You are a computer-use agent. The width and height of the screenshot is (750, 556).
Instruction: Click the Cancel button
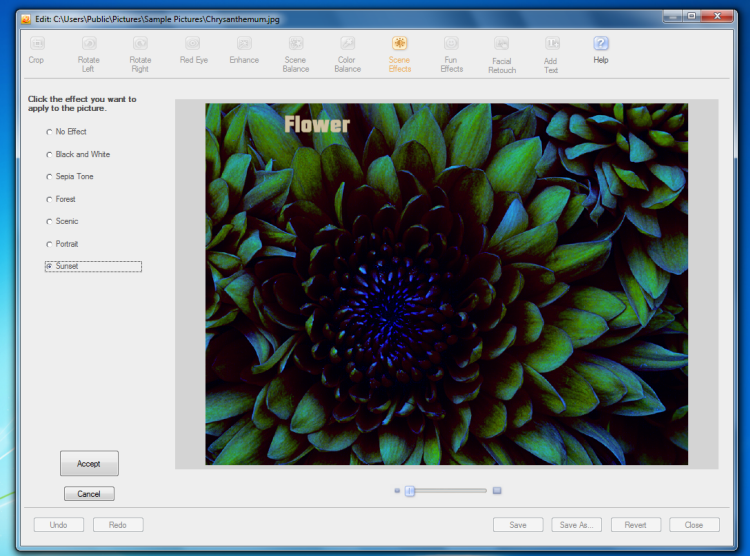[x=89, y=494]
